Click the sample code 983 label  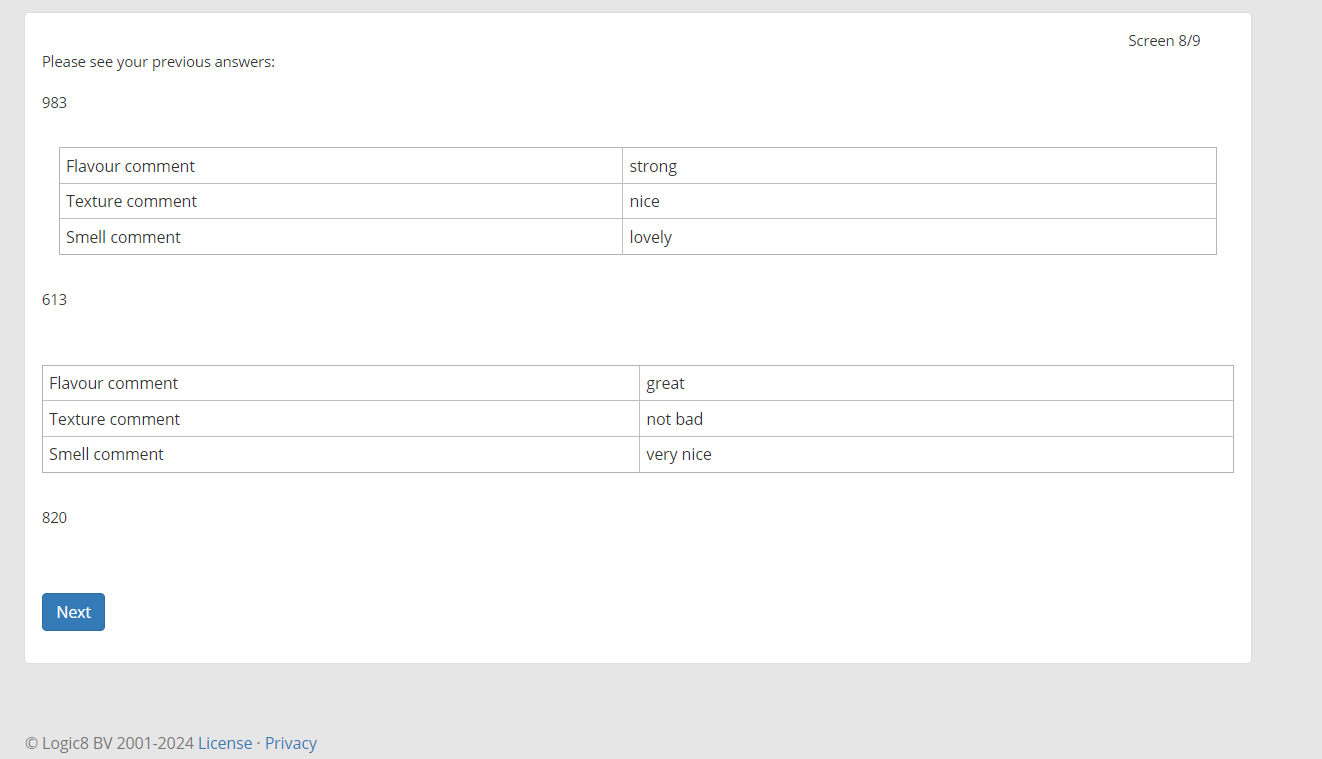click(x=55, y=102)
